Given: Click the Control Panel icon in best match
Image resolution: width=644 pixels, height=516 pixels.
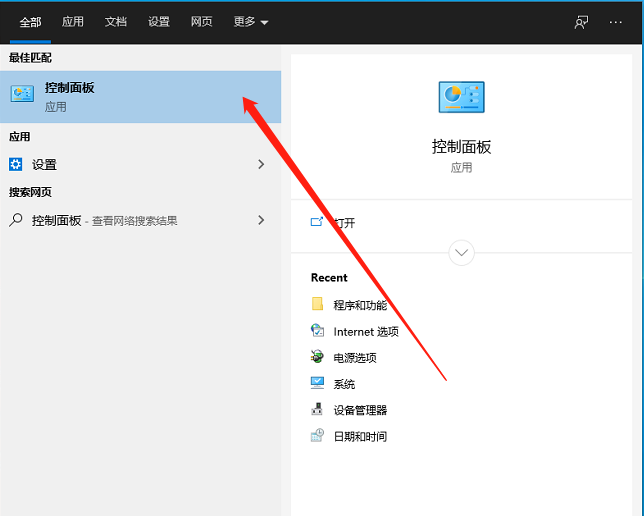Looking at the screenshot, I should [22, 94].
